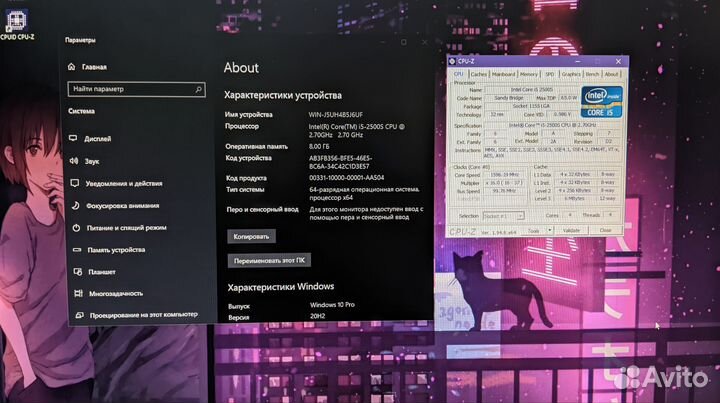Click the Фокусировка внимания moon icon

[75, 206]
